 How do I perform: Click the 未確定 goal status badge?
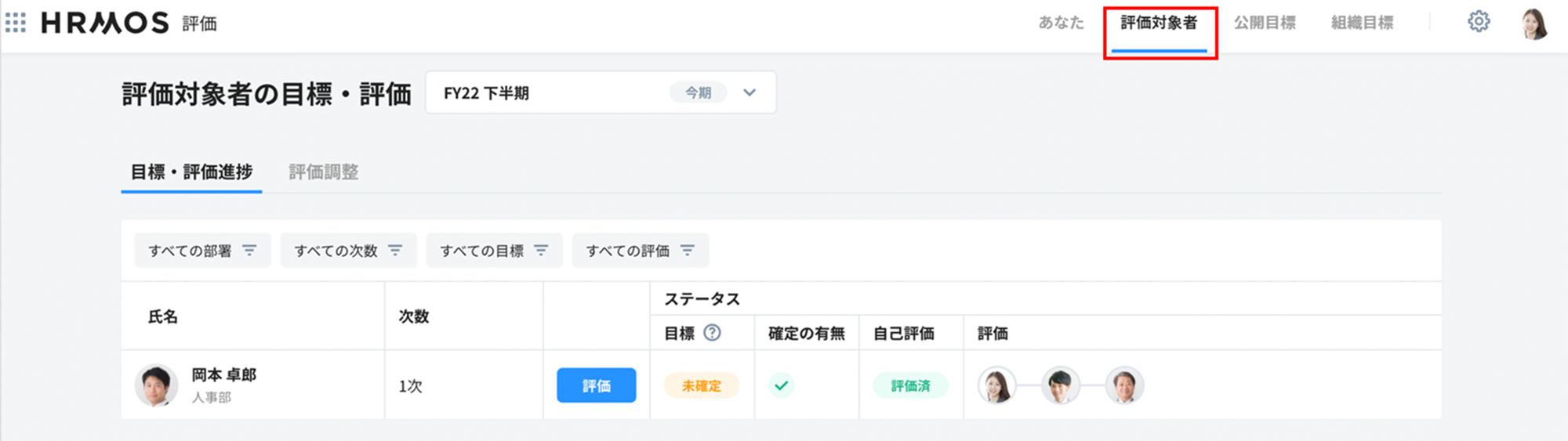[701, 385]
